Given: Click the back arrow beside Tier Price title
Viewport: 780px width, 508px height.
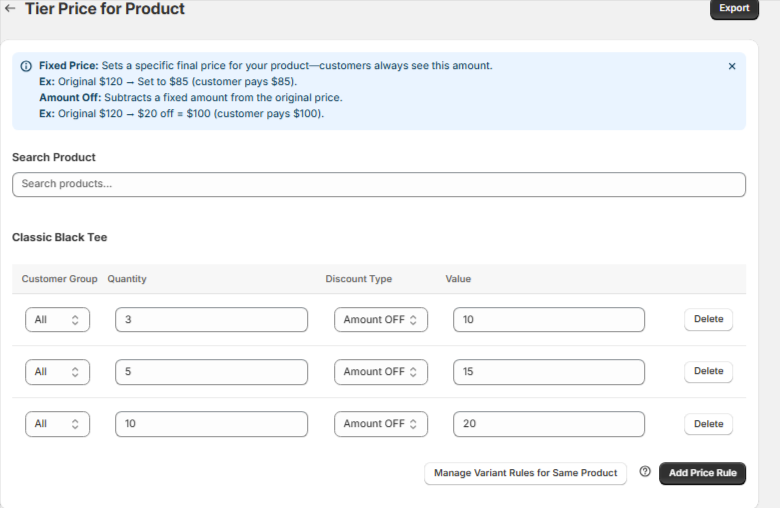Looking at the screenshot, I should [x=10, y=8].
